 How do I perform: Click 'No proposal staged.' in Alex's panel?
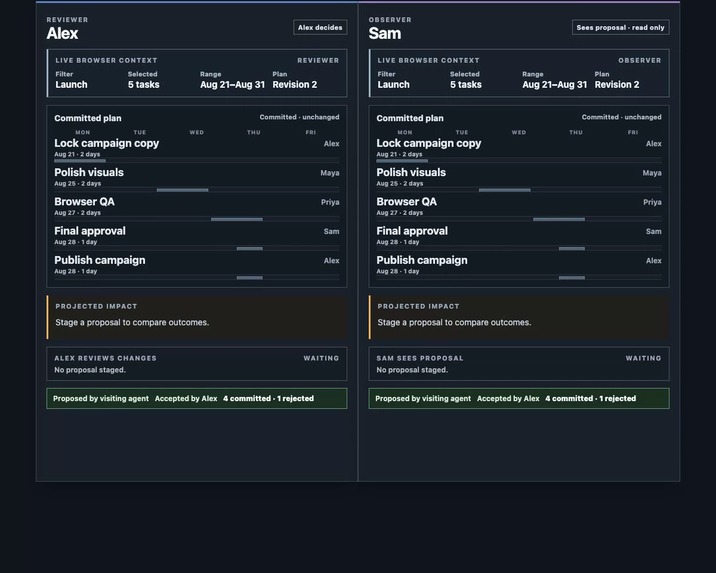[90, 370]
